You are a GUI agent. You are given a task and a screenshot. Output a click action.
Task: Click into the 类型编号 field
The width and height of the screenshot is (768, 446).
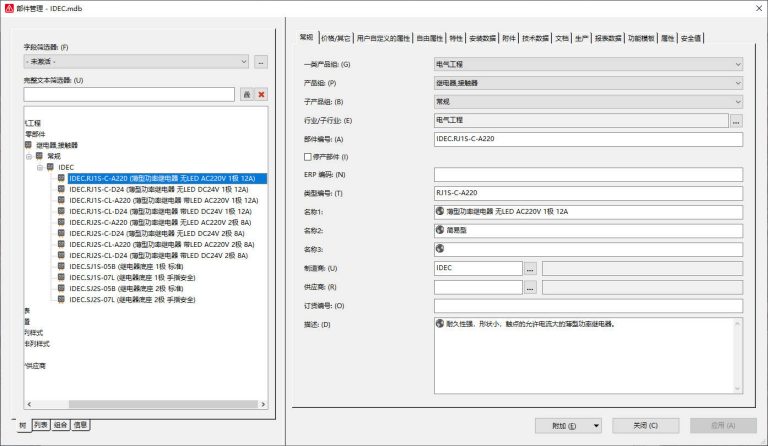pyautogui.click(x=588, y=193)
